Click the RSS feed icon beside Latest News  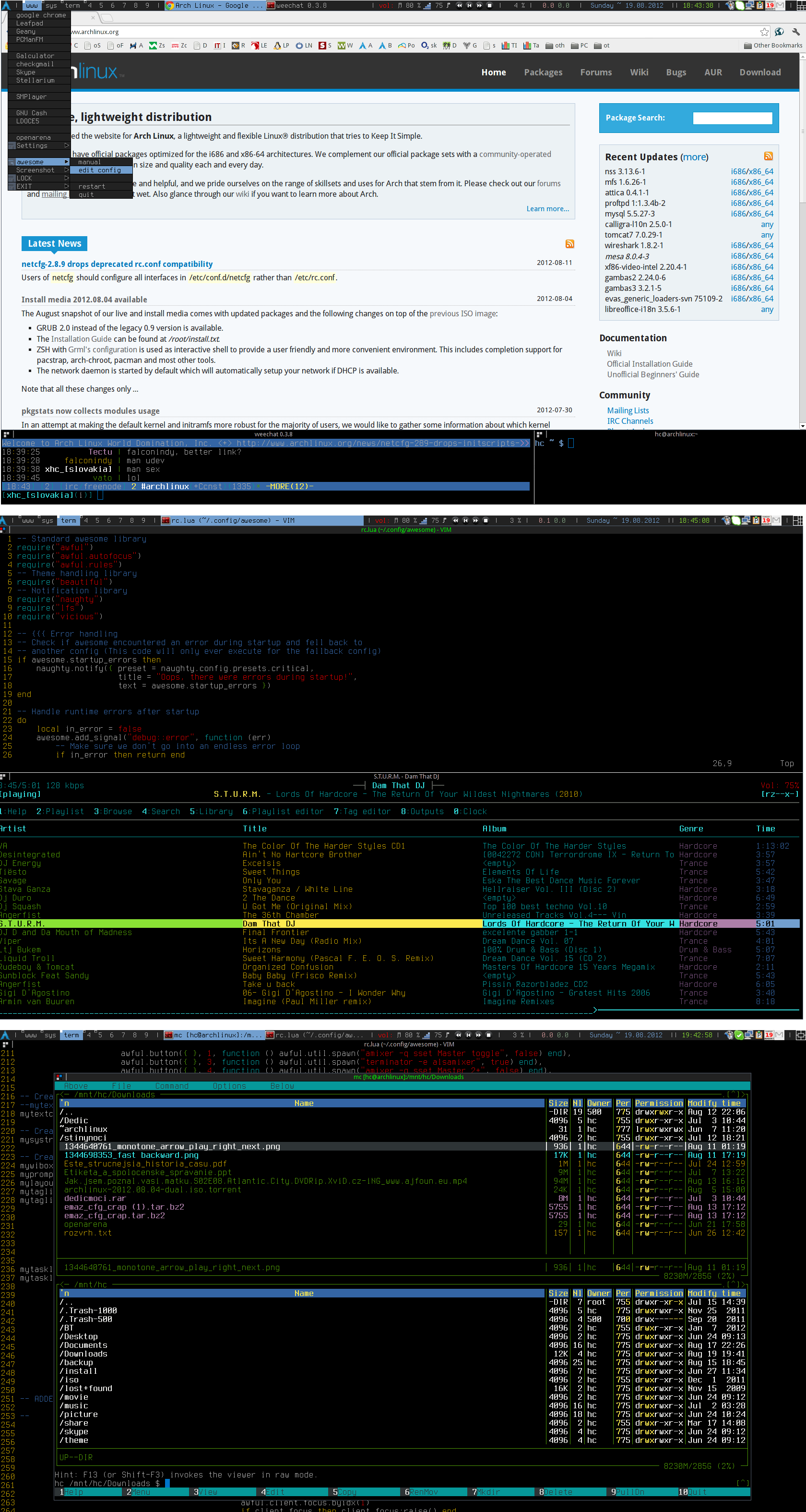(x=569, y=243)
